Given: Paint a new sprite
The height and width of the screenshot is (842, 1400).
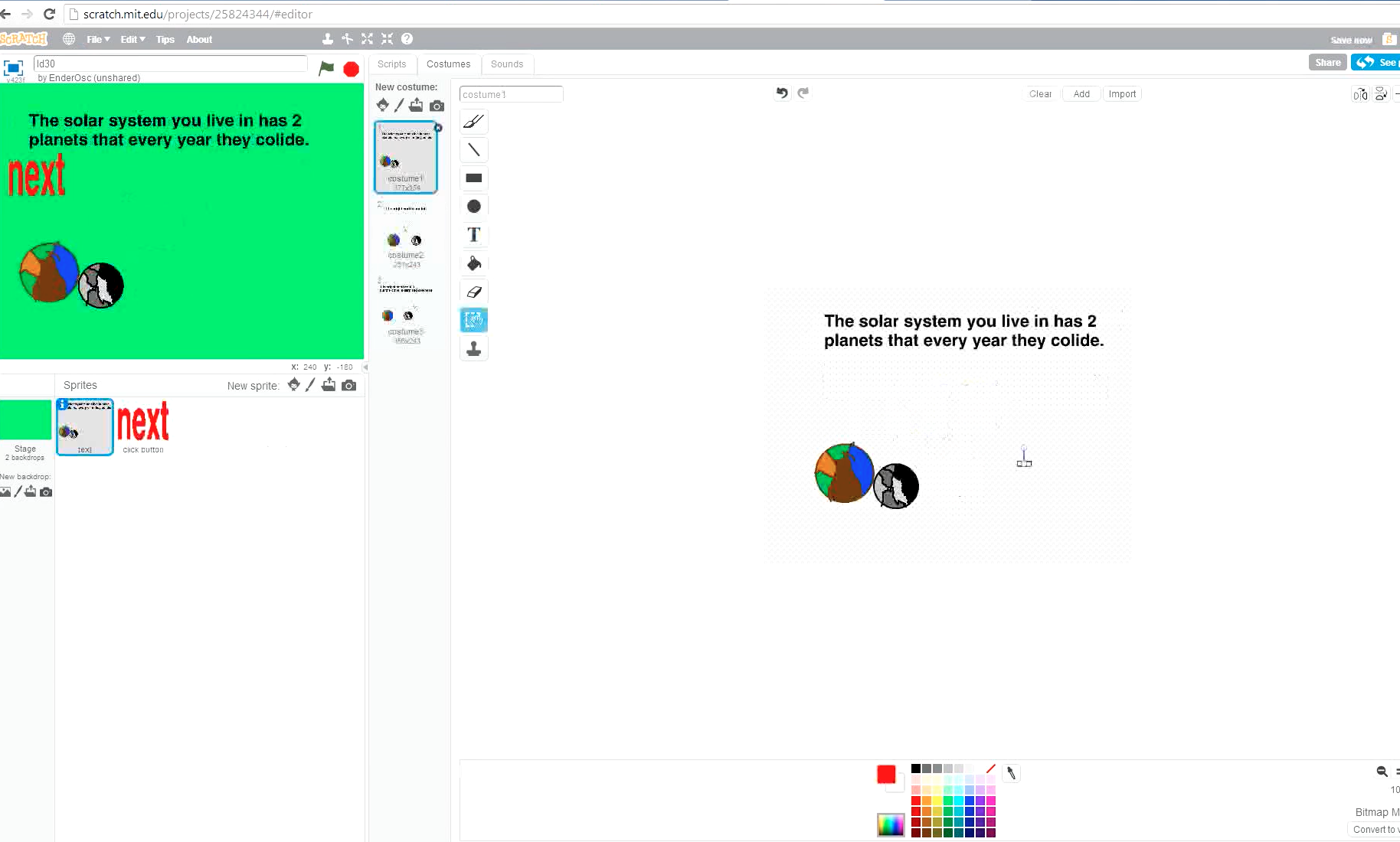Looking at the screenshot, I should pyautogui.click(x=310, y=384).
